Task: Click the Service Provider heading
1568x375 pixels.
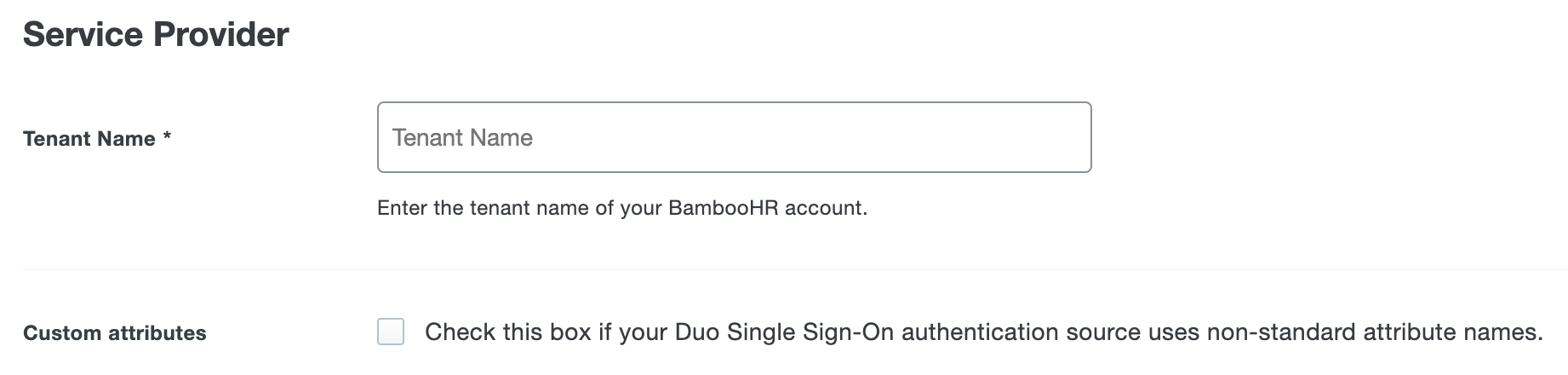Action: [156, 35]
